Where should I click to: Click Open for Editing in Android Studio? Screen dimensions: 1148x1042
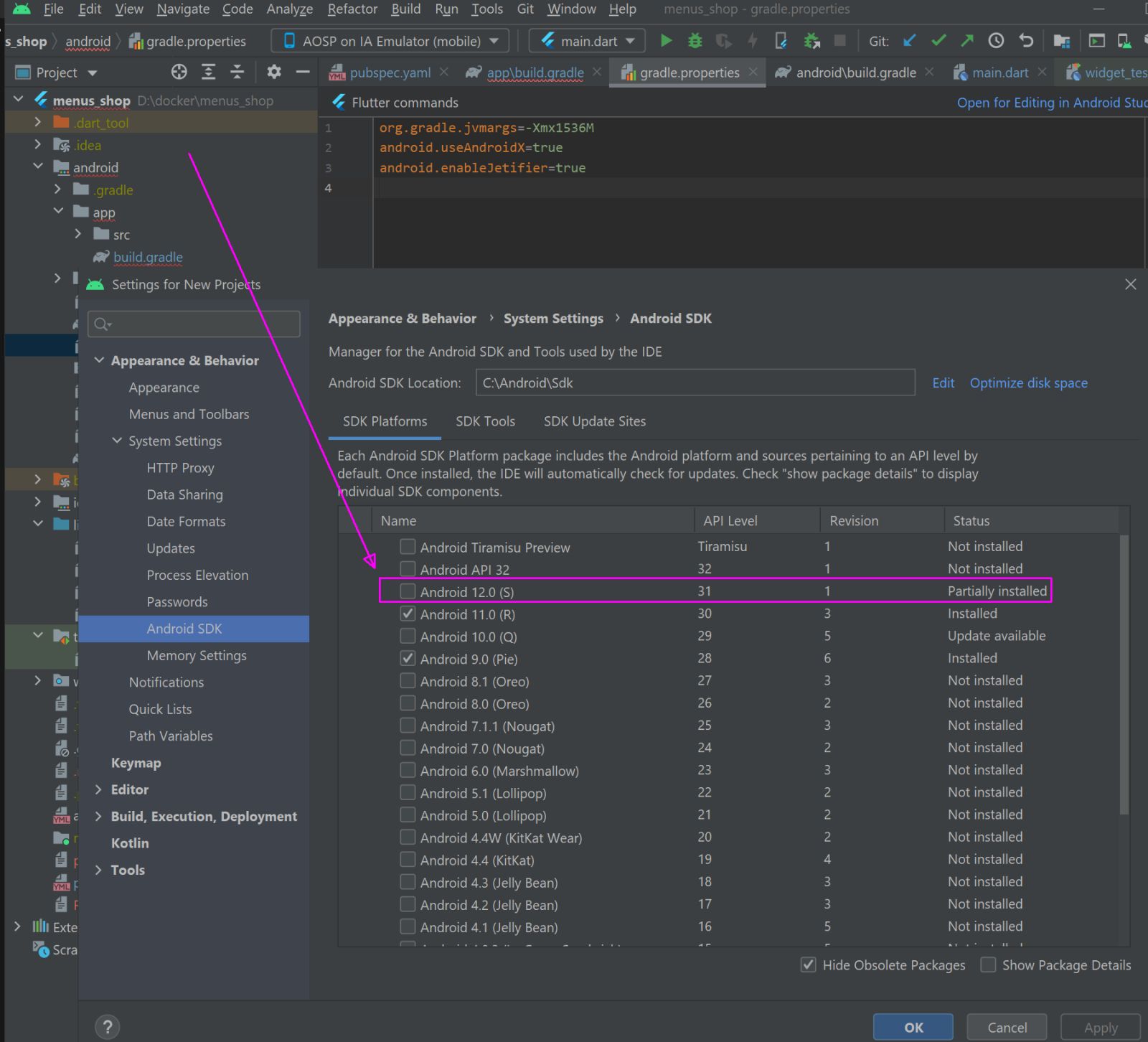point(1052,103)
